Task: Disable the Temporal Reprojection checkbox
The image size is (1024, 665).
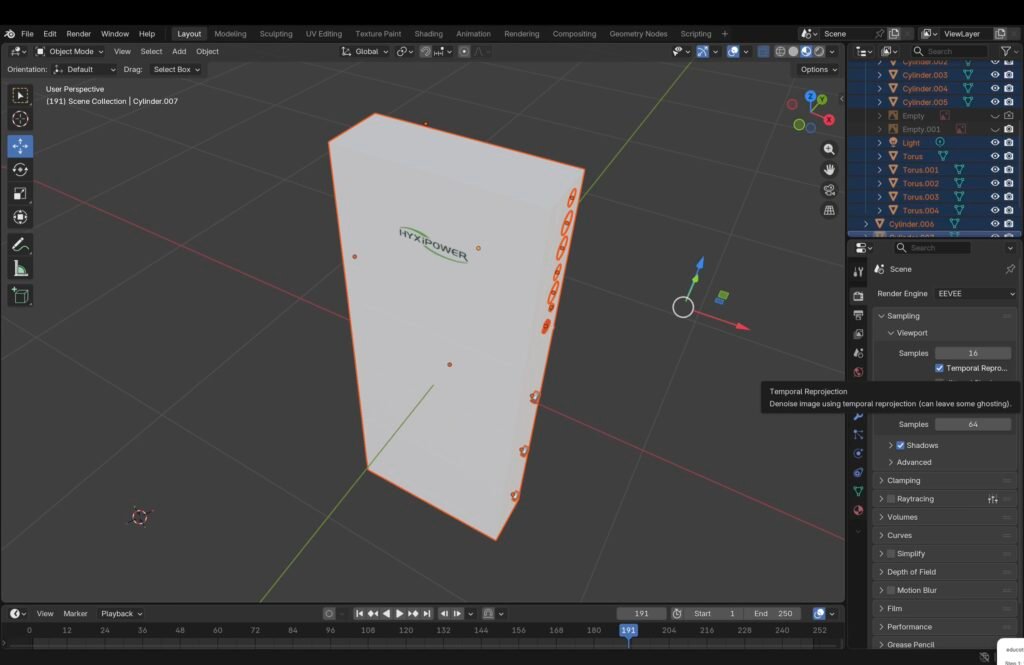Action: [x=939, y=368]
